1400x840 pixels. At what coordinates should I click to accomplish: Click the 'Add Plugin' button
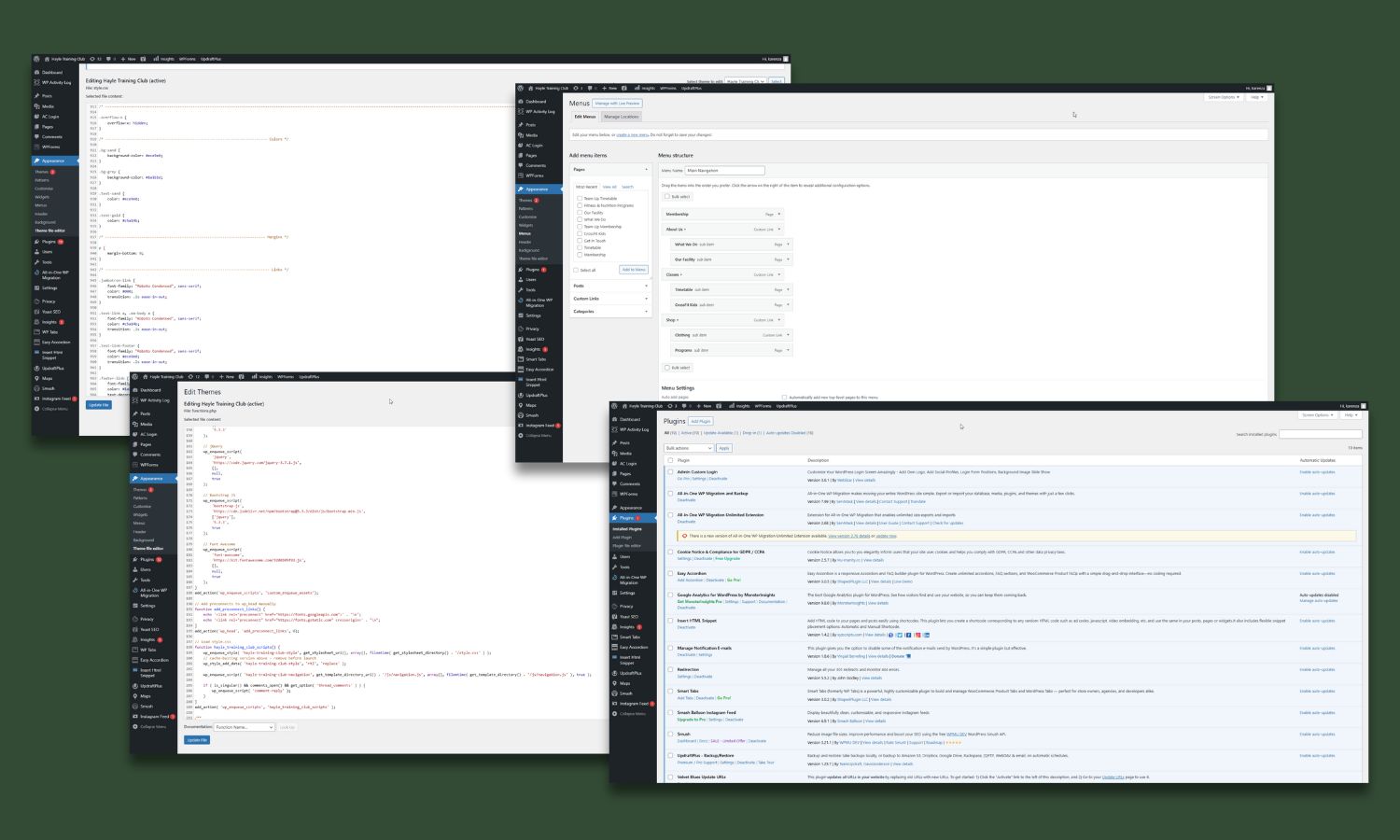(x=700, y=421)
